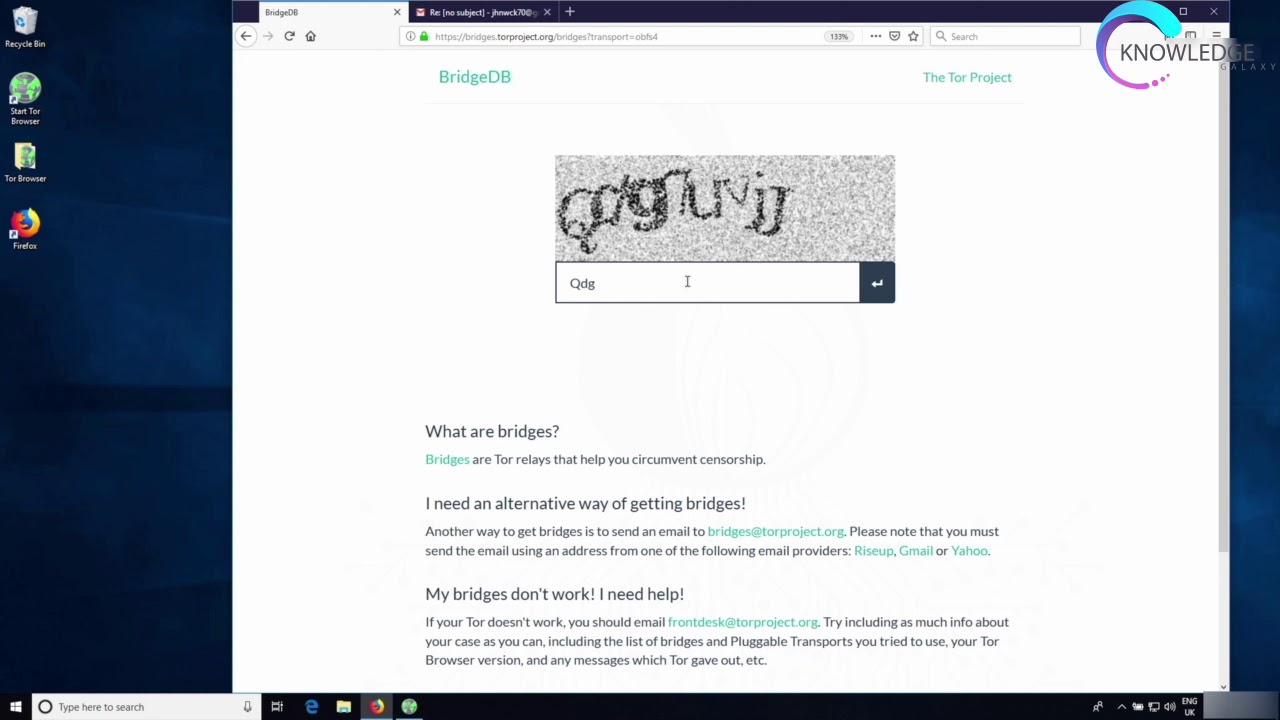This screenshot has height=720, width=1280.
Task: Go back with the browser back arrow
Action: tap(246, 36)
